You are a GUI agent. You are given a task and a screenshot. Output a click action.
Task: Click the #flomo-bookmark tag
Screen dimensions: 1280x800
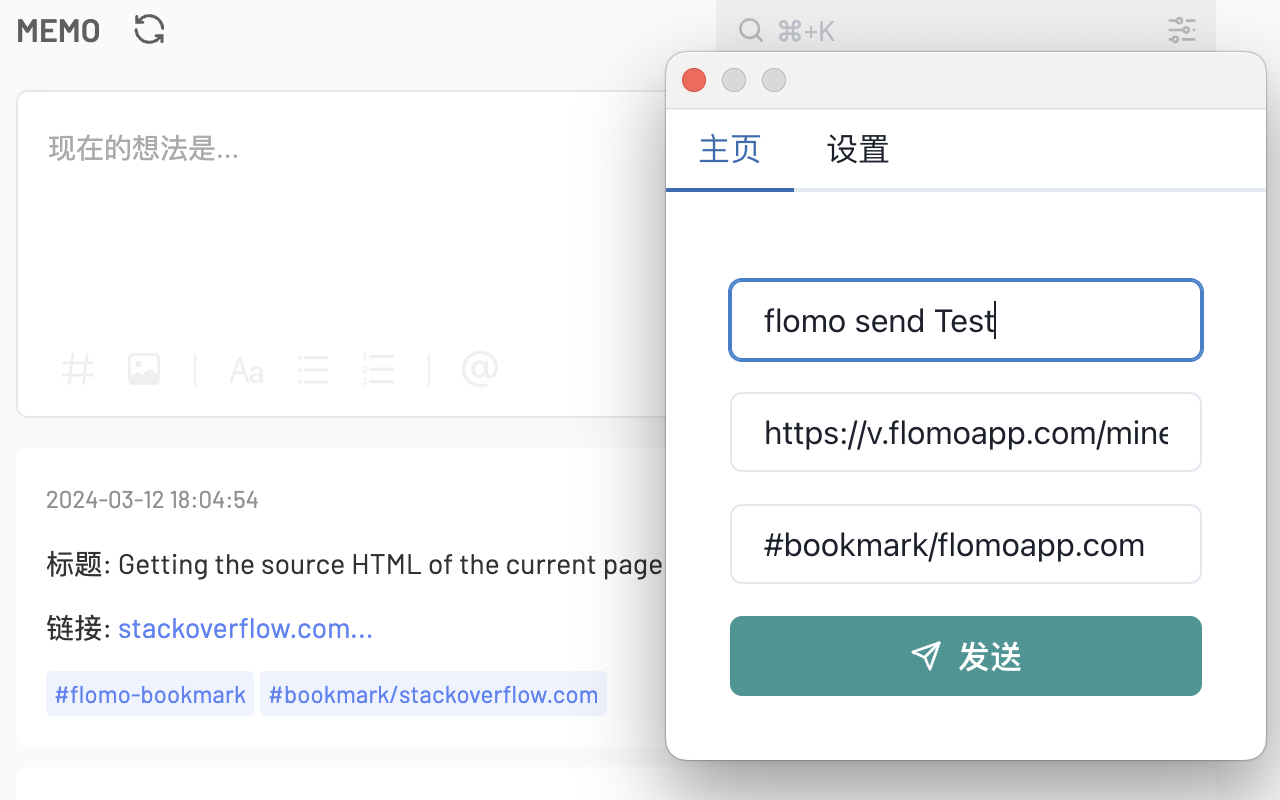pyautogui.click(x=150, y=694)
